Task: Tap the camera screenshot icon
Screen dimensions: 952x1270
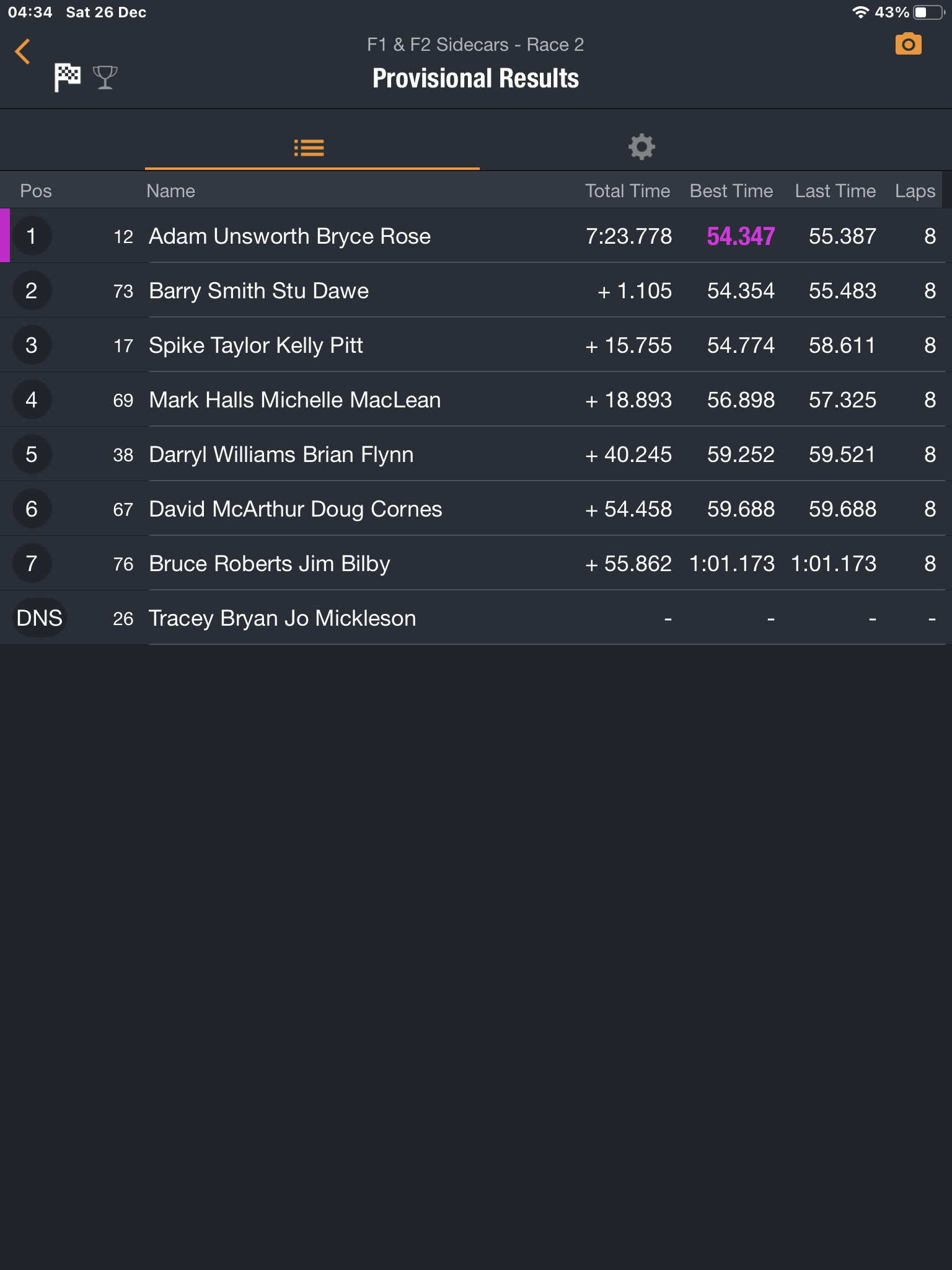Action: 908,44
